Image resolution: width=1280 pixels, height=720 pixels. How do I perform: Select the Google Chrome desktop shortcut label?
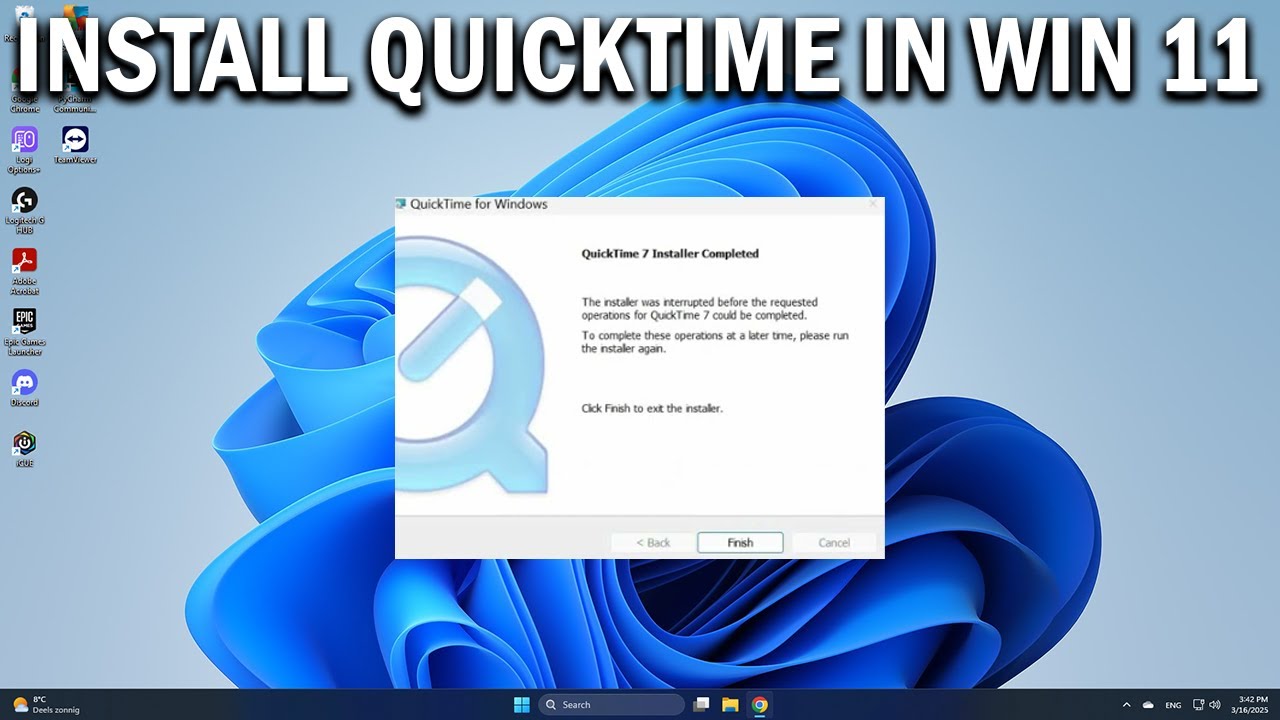pyautogui.click(x=24, y=104)
